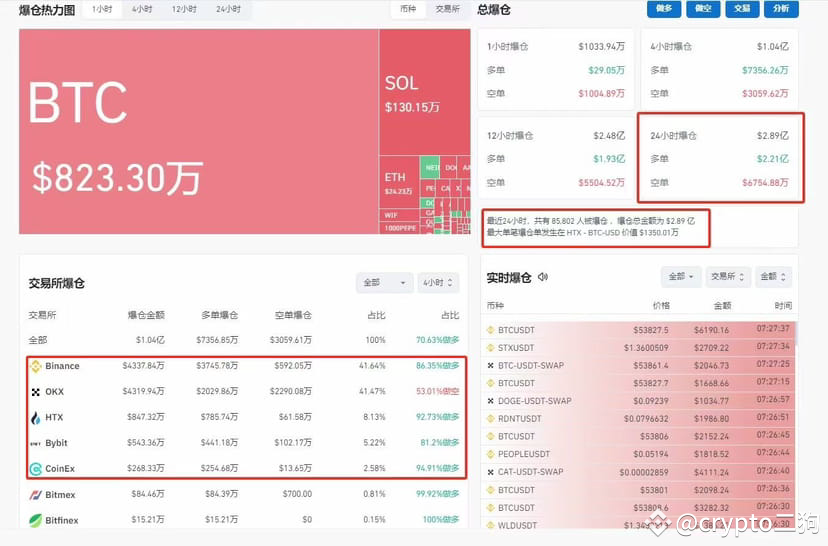828x546 pixels.
Task: Click the BTC heatmap tile
Action: (199, 131)
